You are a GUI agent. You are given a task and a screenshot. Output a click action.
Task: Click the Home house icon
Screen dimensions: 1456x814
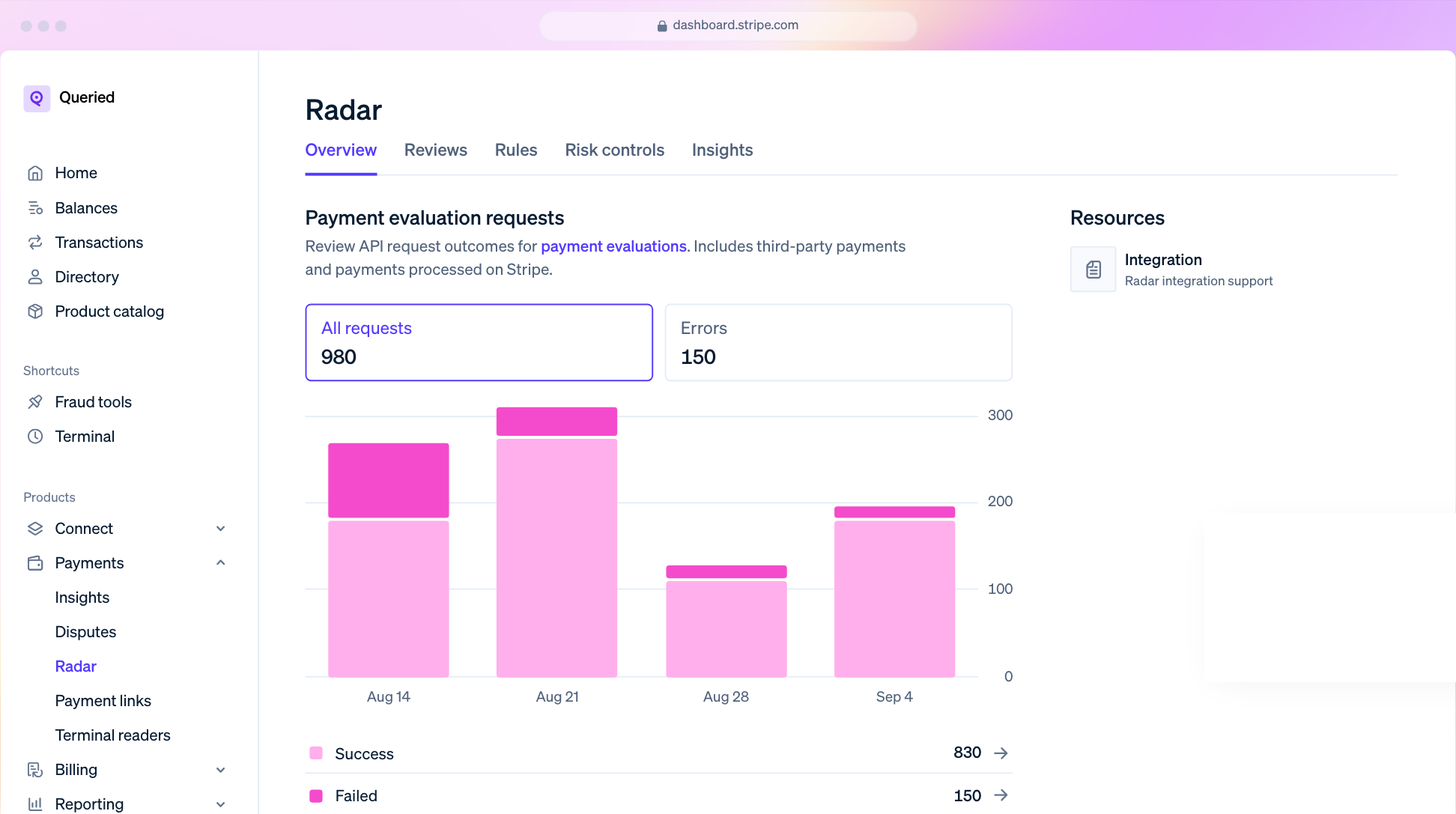pyautogui.click(x=35, y=173)
